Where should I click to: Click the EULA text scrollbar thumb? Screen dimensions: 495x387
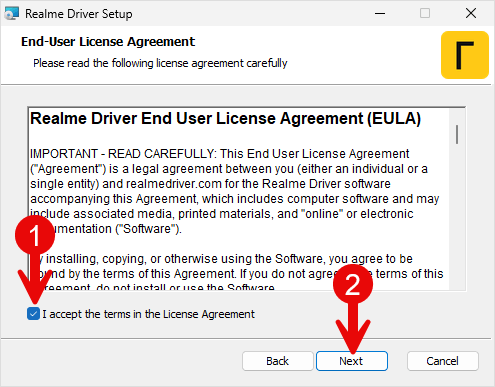pos(457,135)
